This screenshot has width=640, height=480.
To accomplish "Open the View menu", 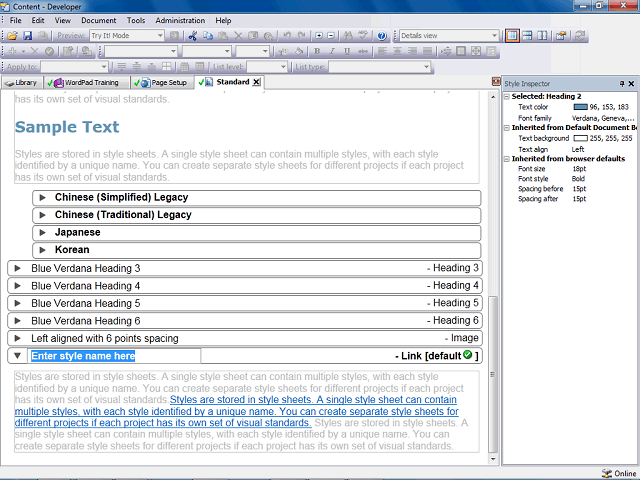I will pos(62,20).
